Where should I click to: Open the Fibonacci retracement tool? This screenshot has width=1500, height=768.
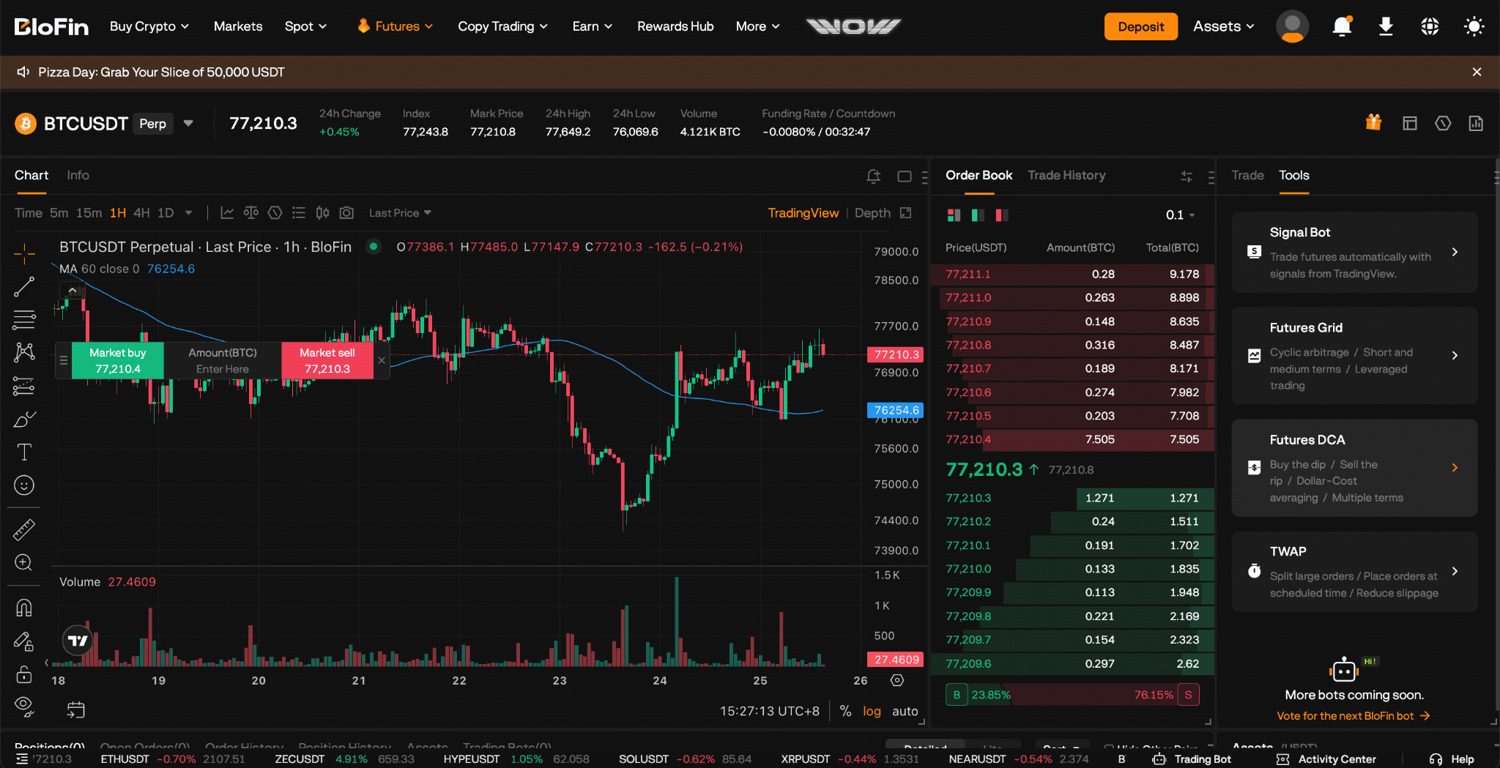click(x=24, y=320)
